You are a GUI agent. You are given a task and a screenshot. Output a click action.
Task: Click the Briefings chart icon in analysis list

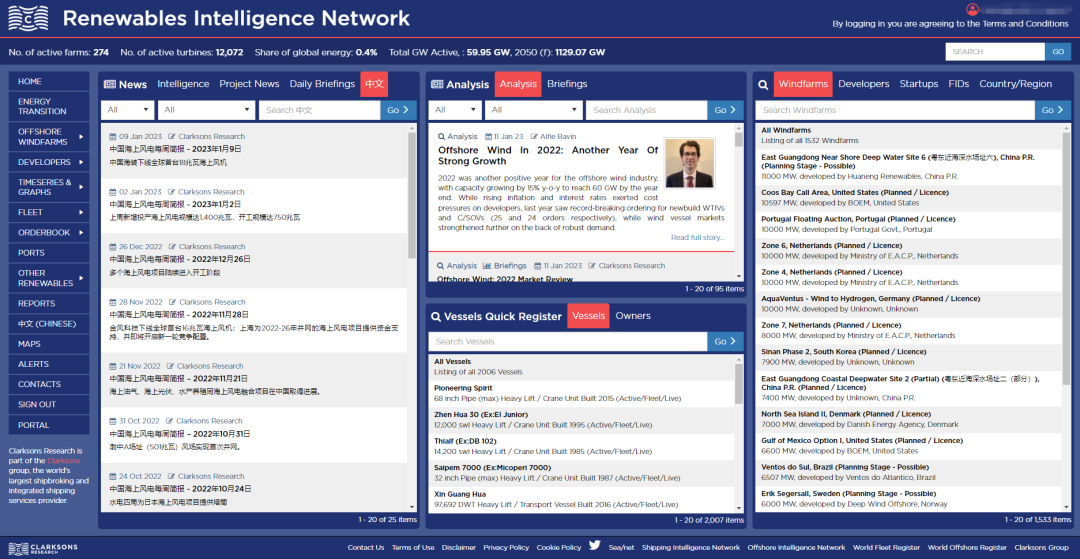(x=486, y=266)
